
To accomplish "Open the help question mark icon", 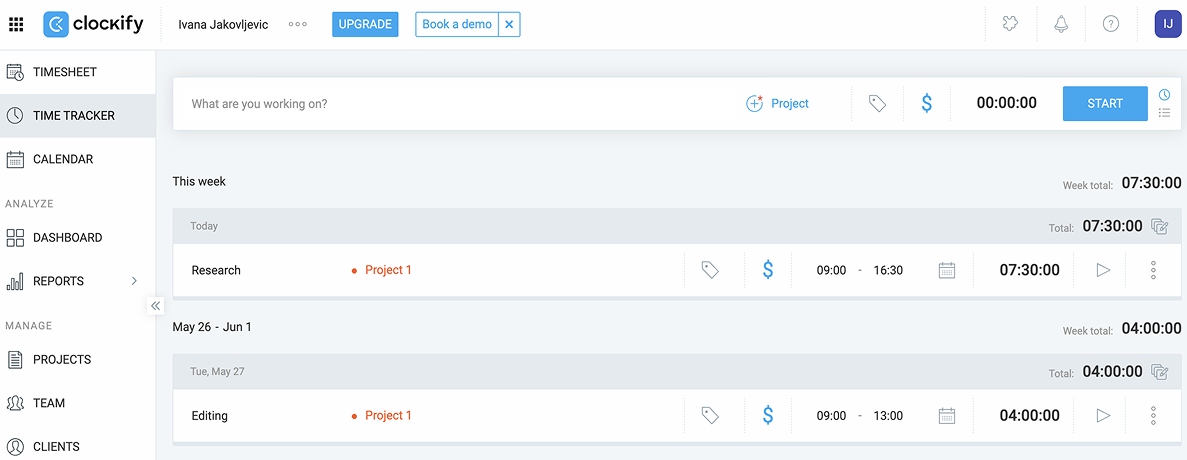I will pos(1111,25).
